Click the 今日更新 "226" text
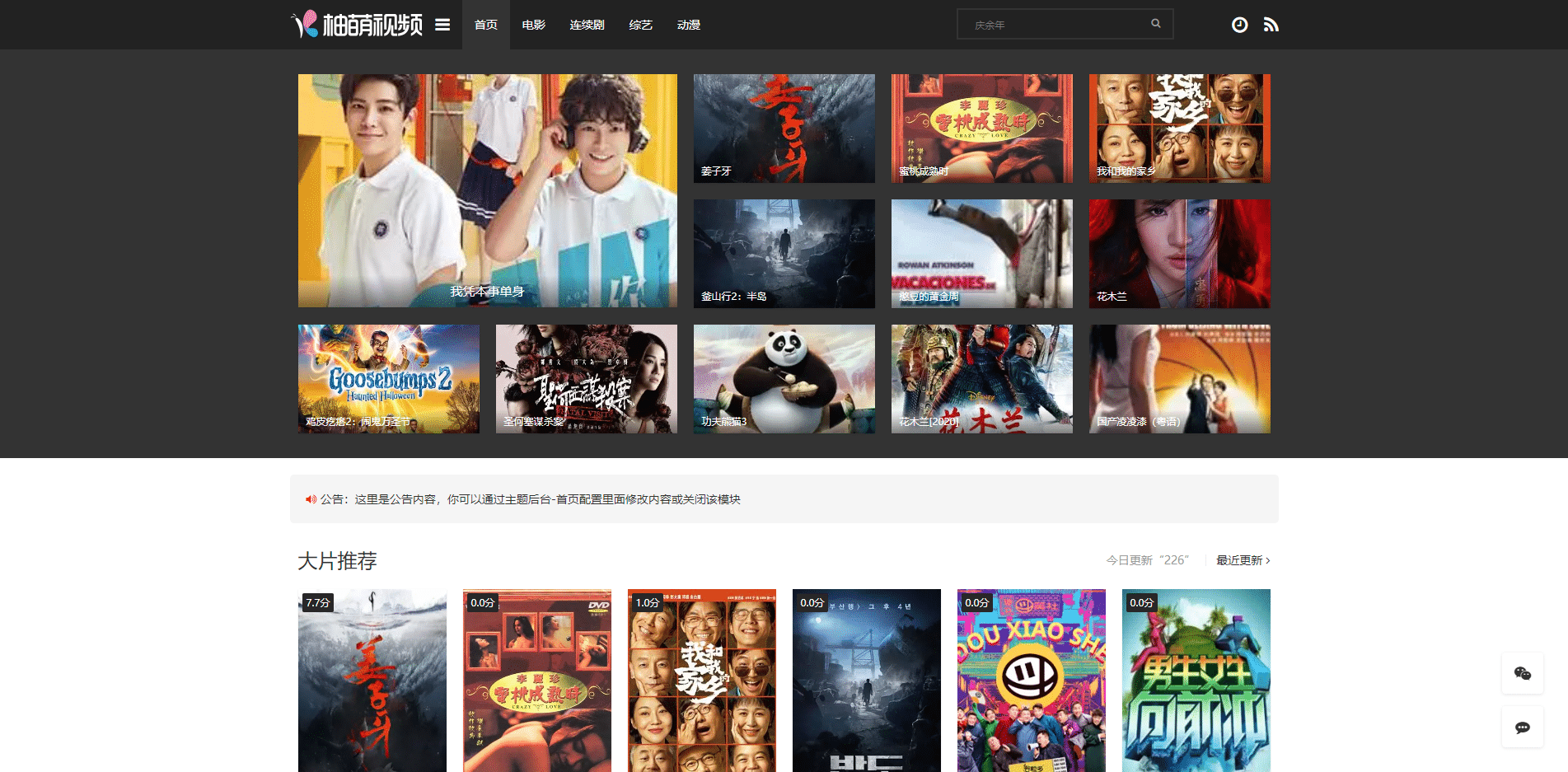This screenshot has width=1568, height=772. 1147,560
